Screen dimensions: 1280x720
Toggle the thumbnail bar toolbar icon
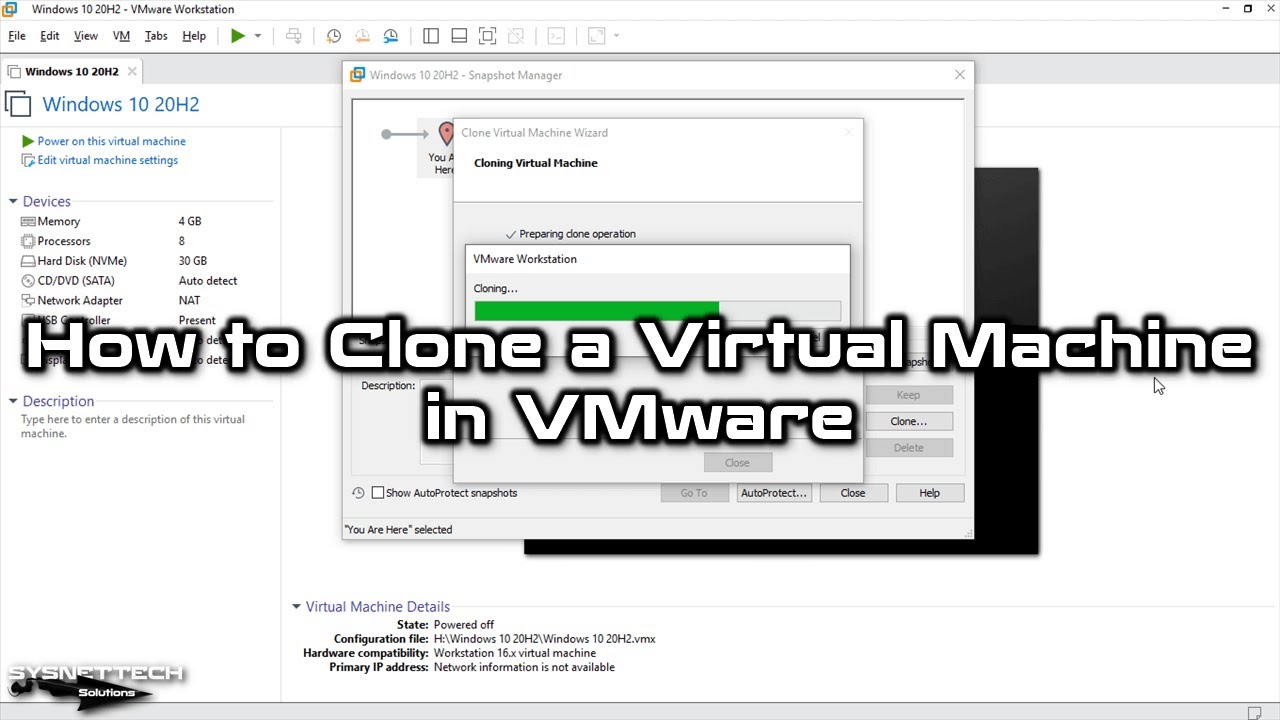(459, 36)
